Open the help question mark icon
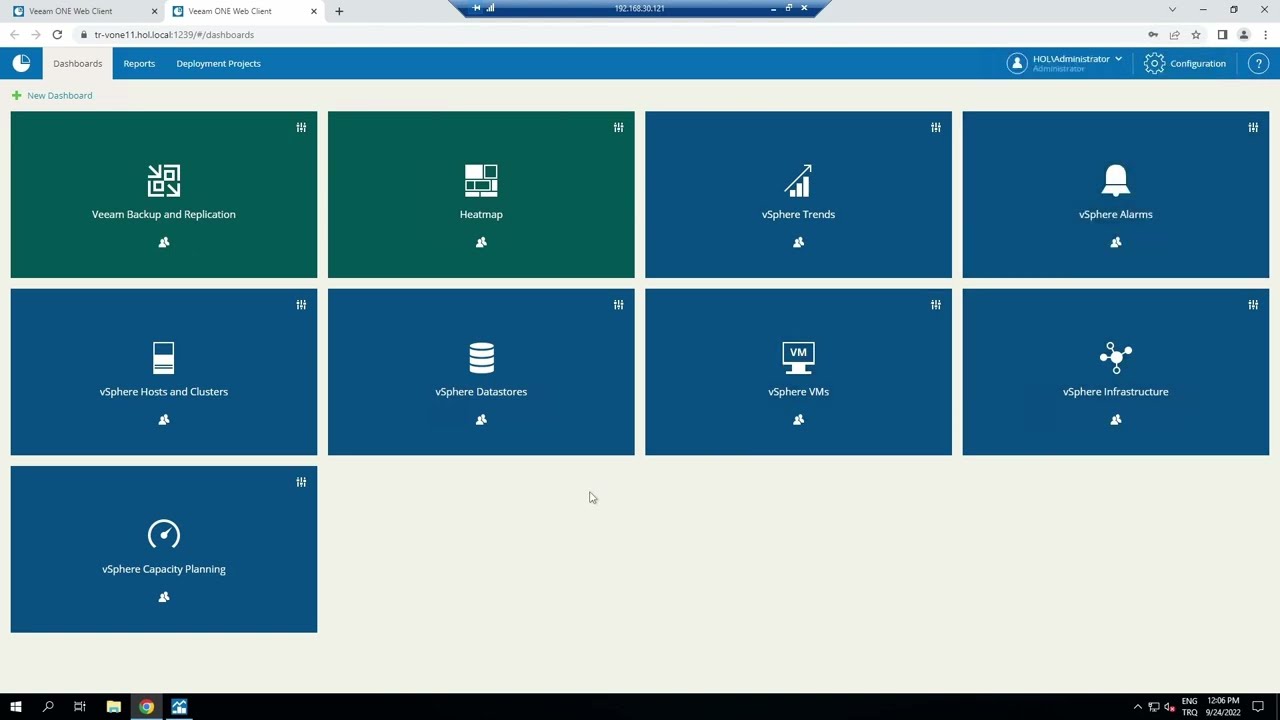Screen dimensions: 1280x720 coord(1259,63)
